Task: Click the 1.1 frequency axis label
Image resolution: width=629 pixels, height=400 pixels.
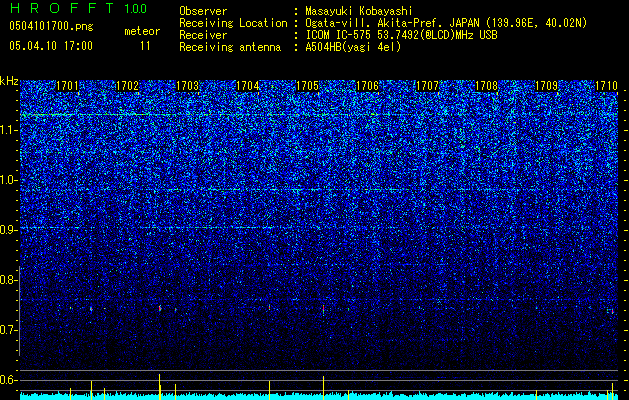Action: point(9,130)
